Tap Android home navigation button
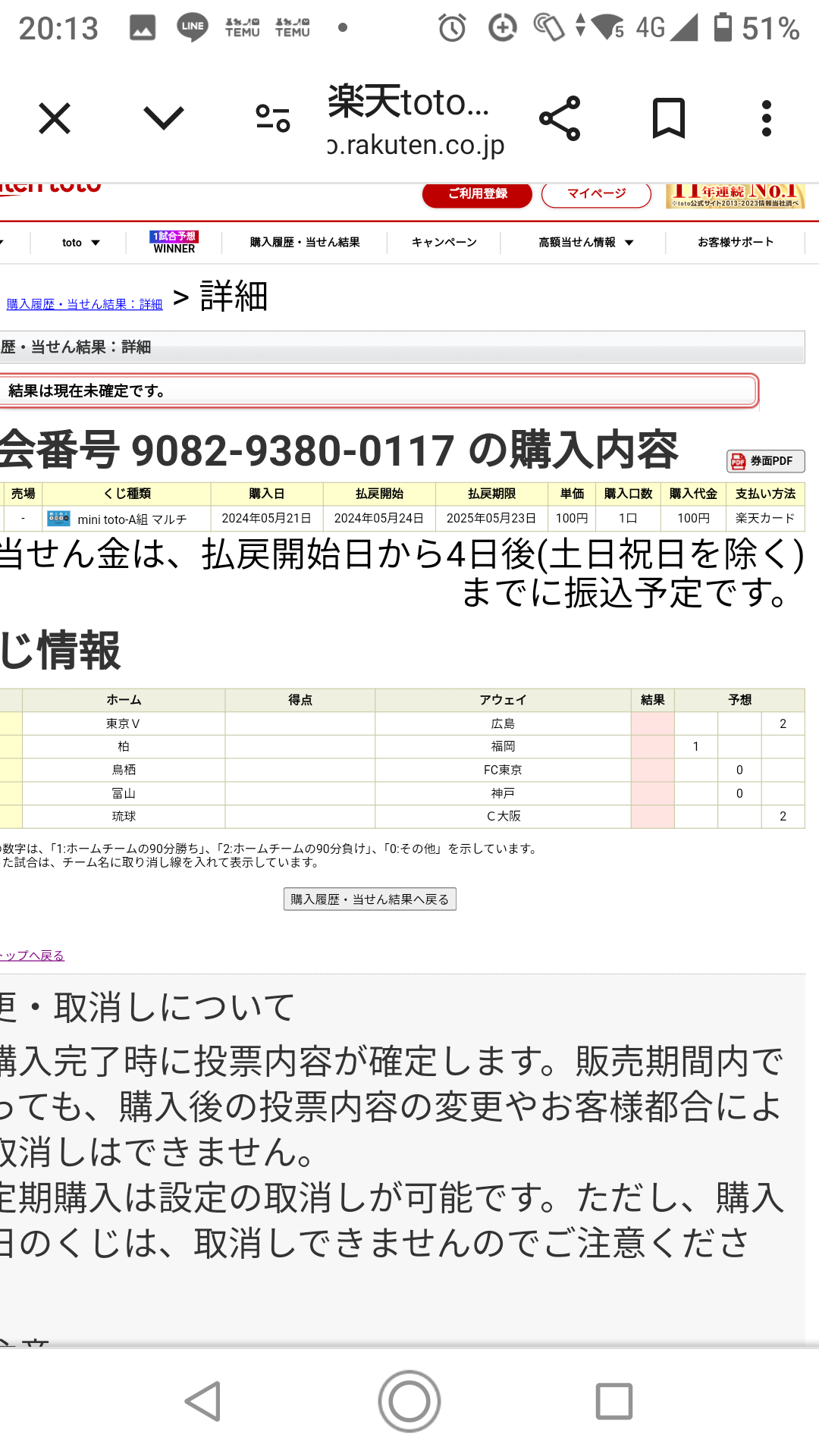This screenshot has width=819, height=1456. point(409,1401)
